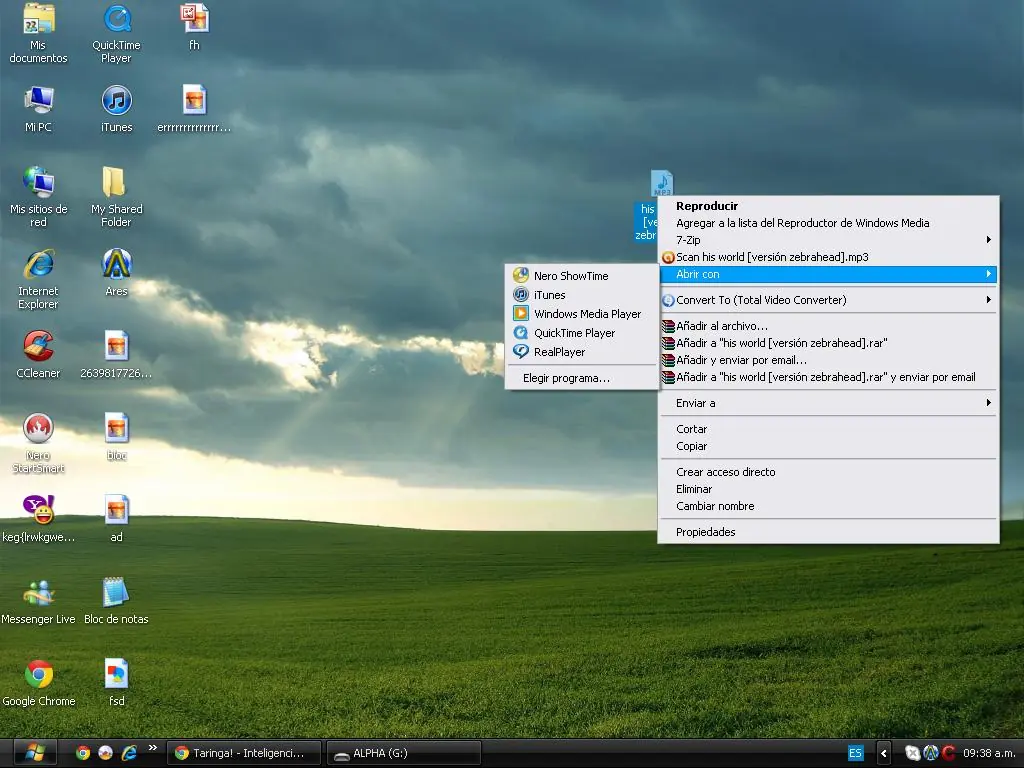Open Mi PC desktop icon
Viewport: 1024px width, 768px height.
(x=39, y=108)
